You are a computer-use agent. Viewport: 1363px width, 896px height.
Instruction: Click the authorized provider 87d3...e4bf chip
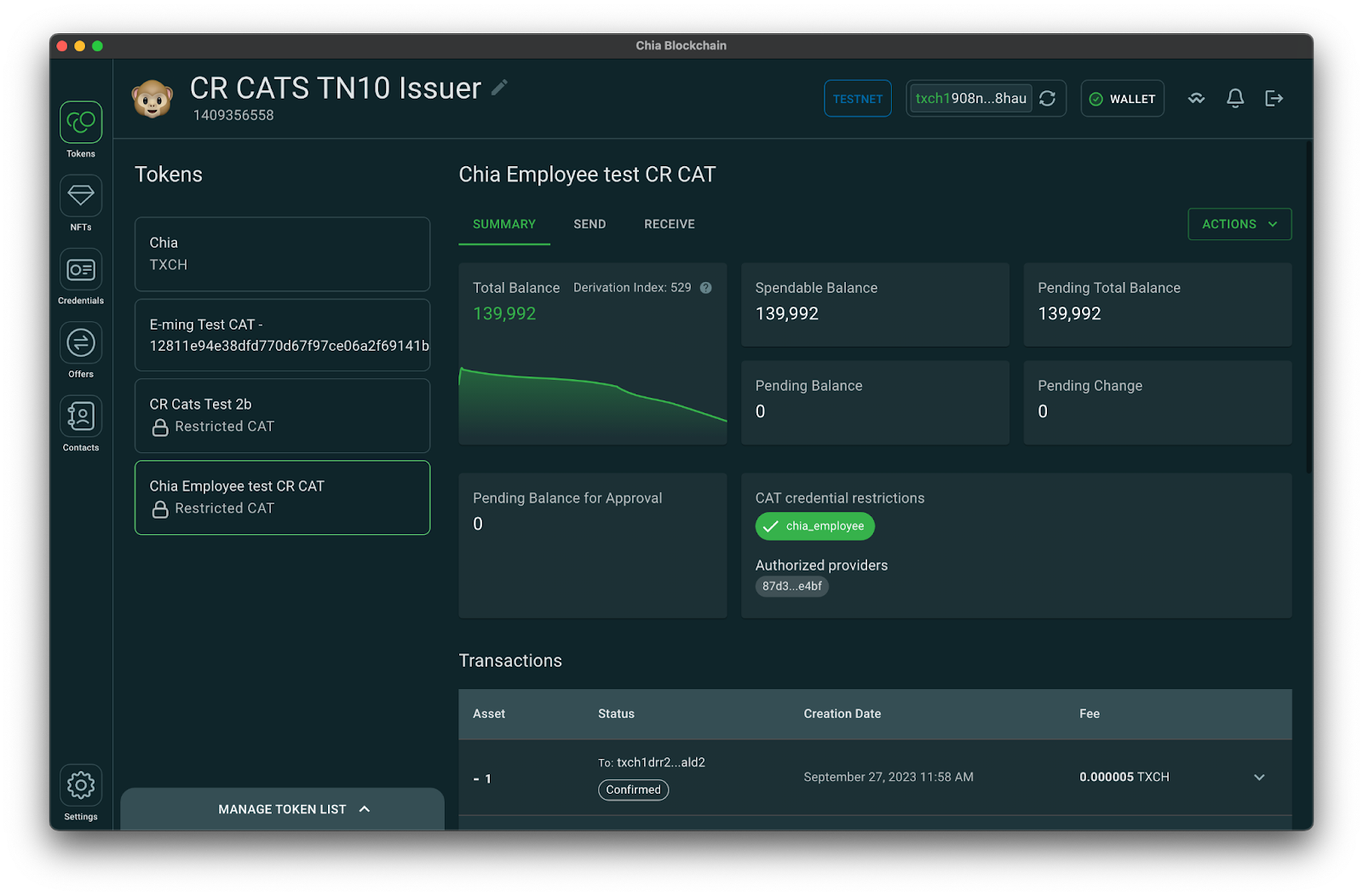pyautogui.click(x=792, y=586)
